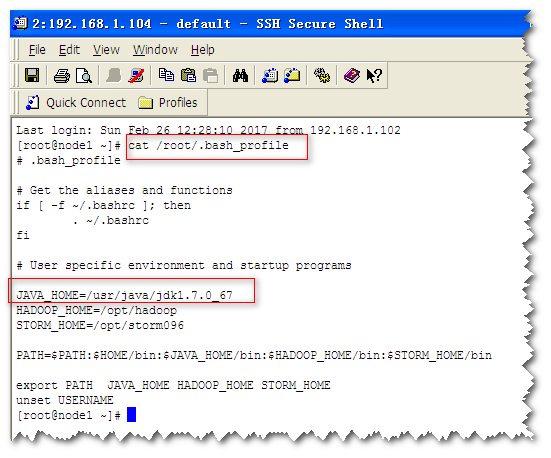This screenshot has width=551, height=458.
Task: Click the SSH window title bar icon
Action: tap(20, 23)
